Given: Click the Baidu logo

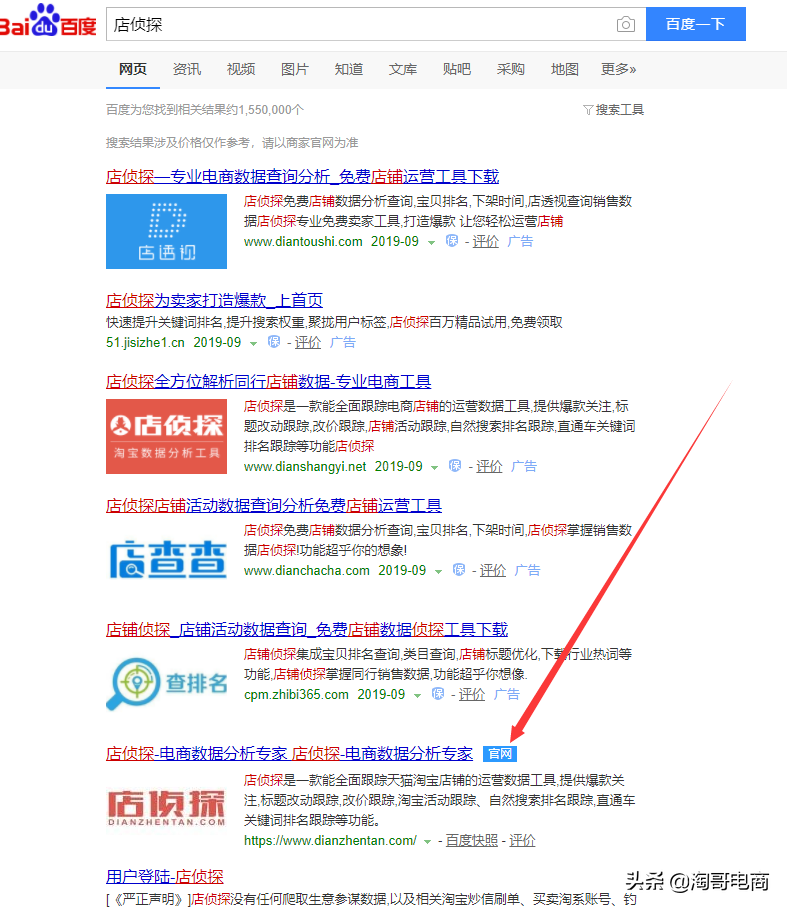Looking at the screenshot, I should click(48, 21).
